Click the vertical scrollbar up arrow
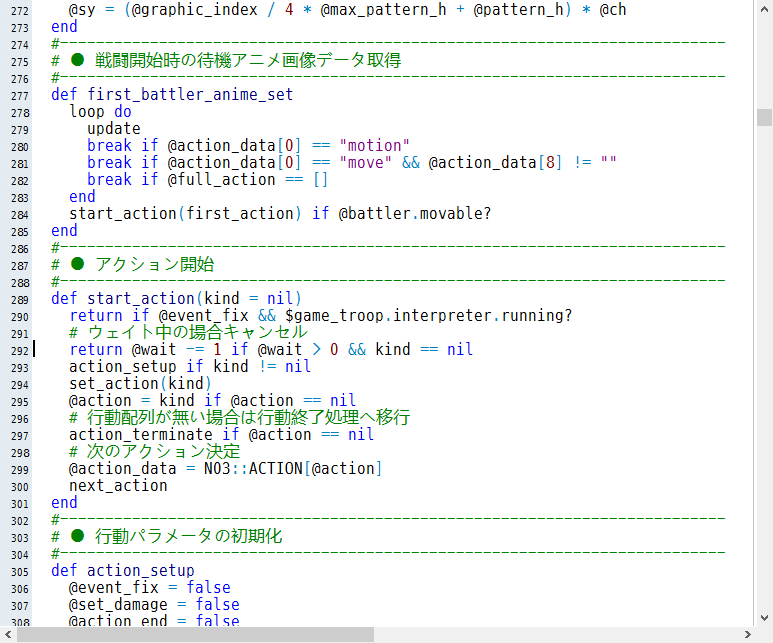Viewport: 773px width, 643px height. [x=764, y=9]
